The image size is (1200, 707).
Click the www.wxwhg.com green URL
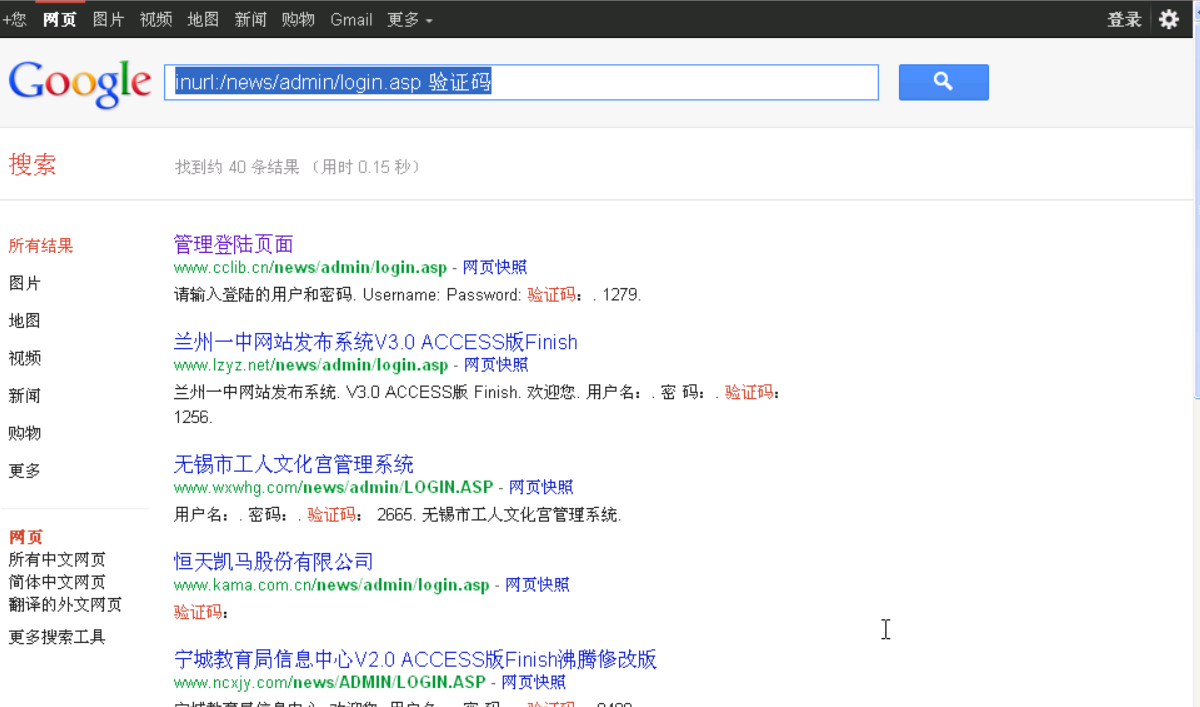click(x=333, y=487)
